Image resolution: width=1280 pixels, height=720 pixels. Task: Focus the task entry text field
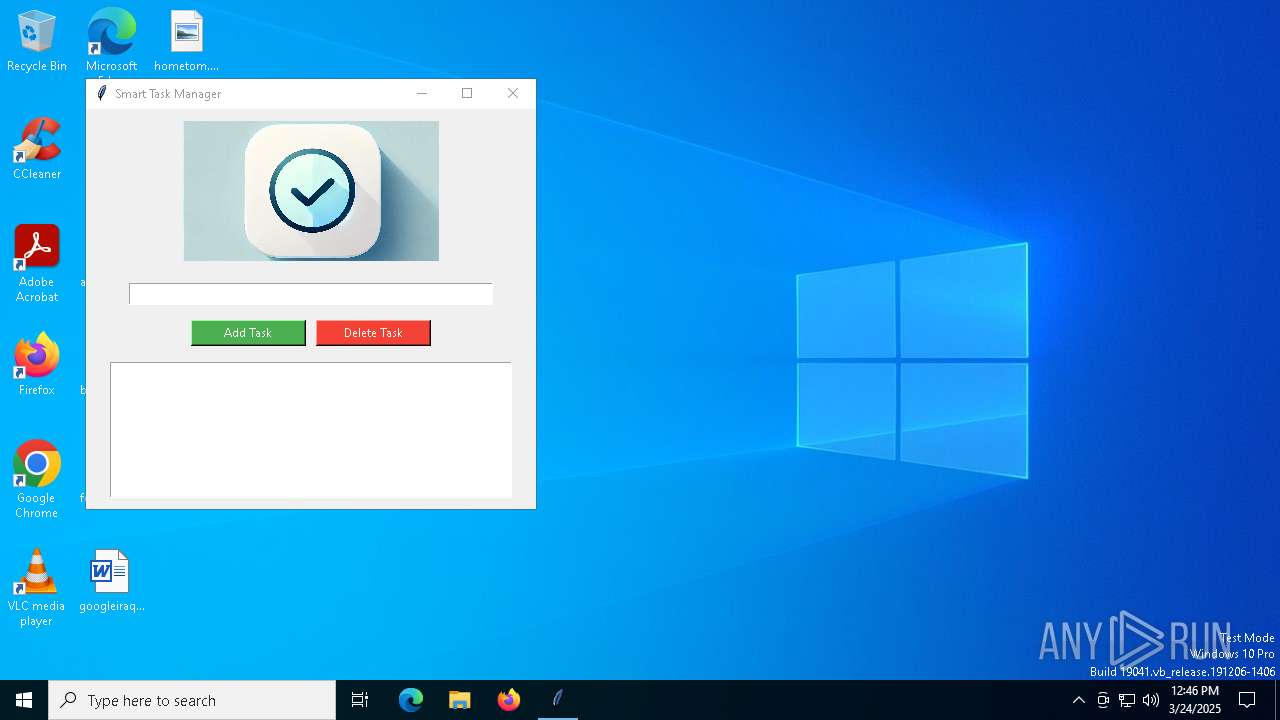click(x=311, y=294)
